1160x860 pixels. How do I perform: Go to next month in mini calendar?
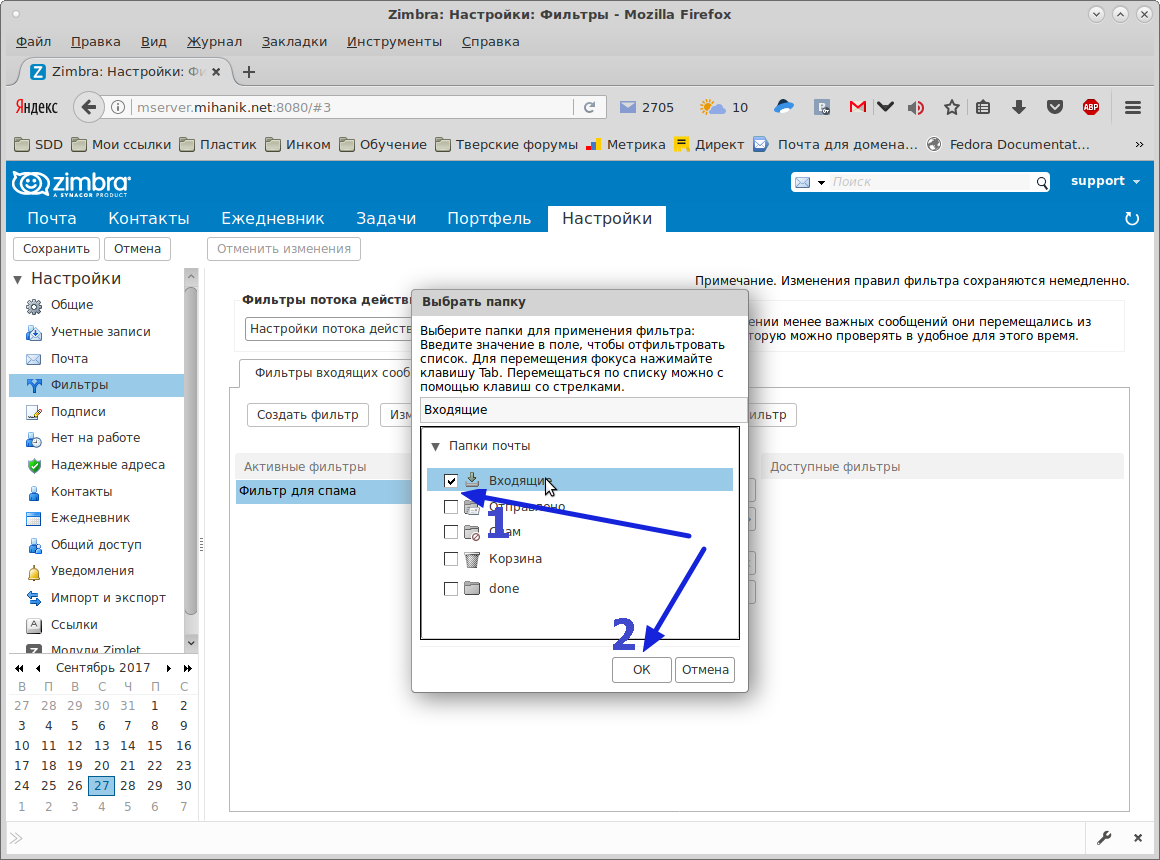[169, 668]
